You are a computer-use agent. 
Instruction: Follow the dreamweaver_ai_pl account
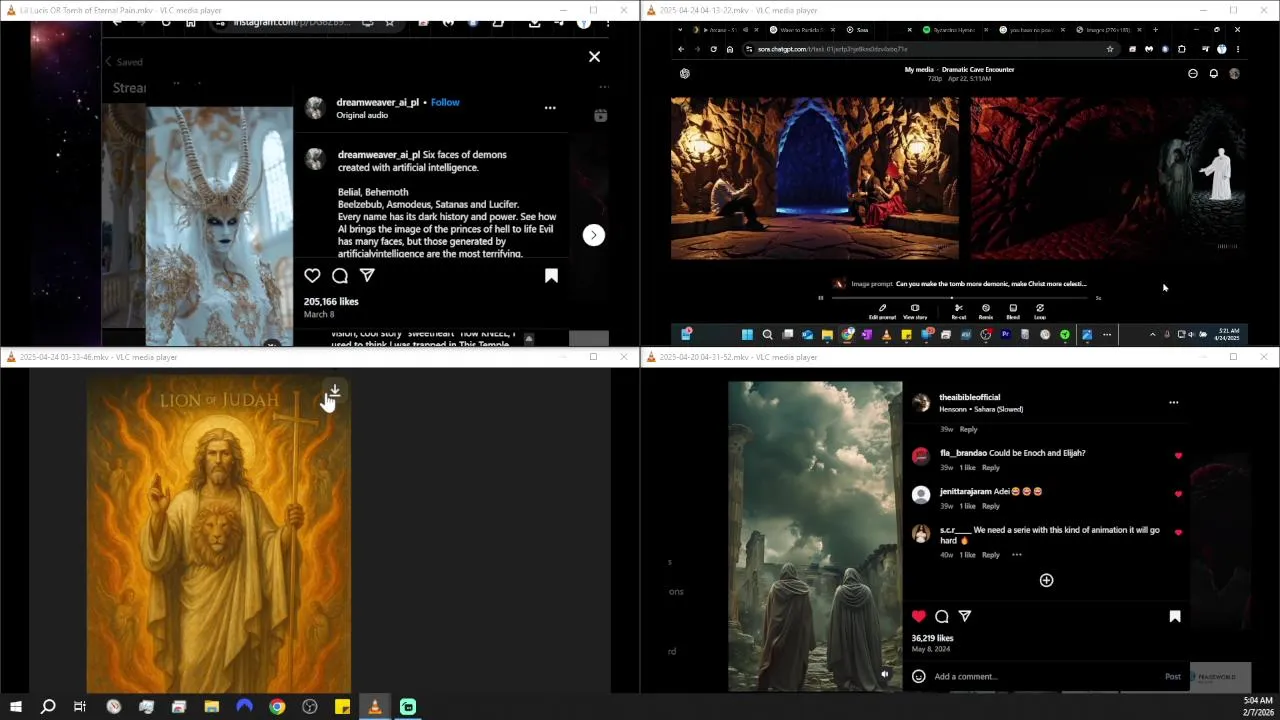point(445,102)
